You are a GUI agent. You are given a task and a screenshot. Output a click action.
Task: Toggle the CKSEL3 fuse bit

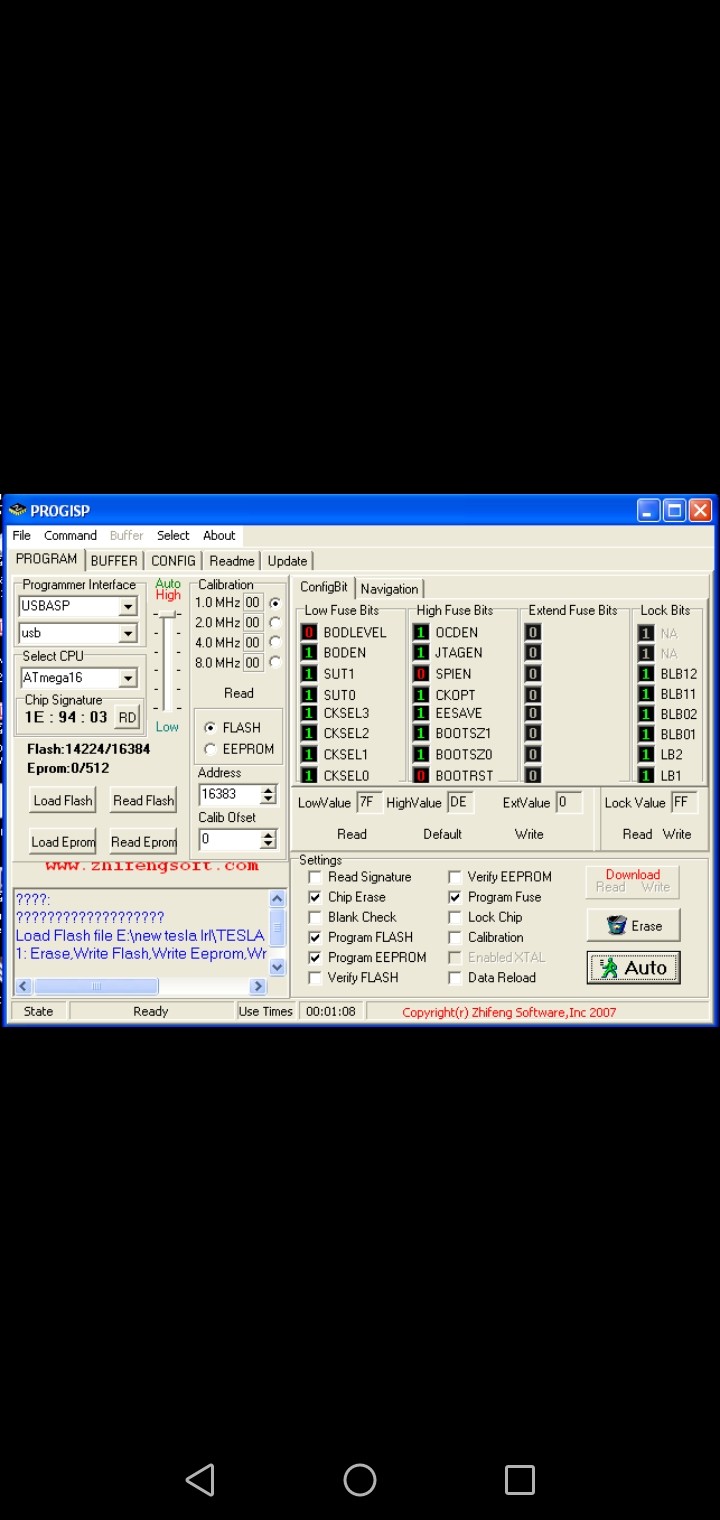point(310,713)
